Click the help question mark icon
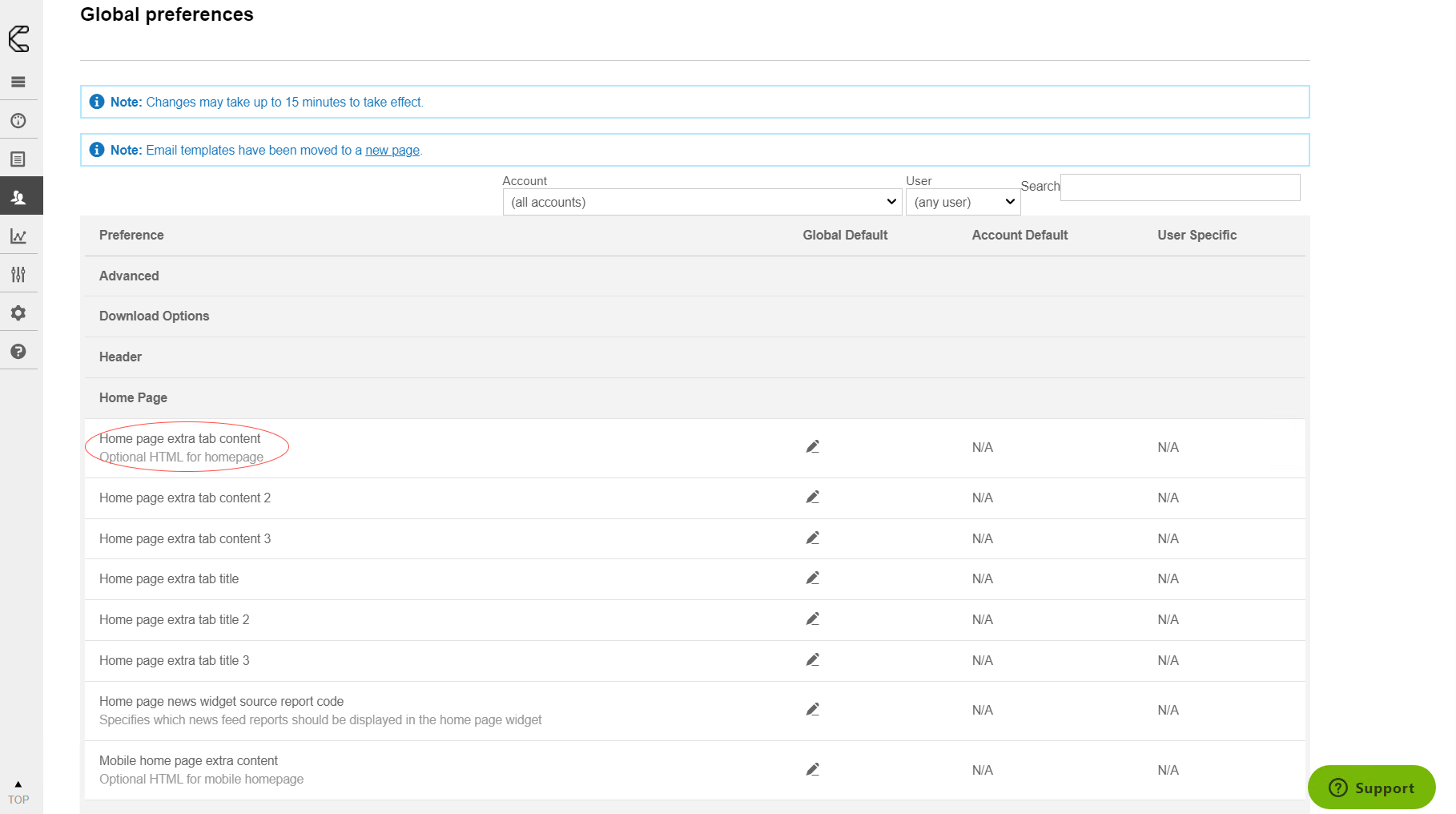 coord(18,352)
